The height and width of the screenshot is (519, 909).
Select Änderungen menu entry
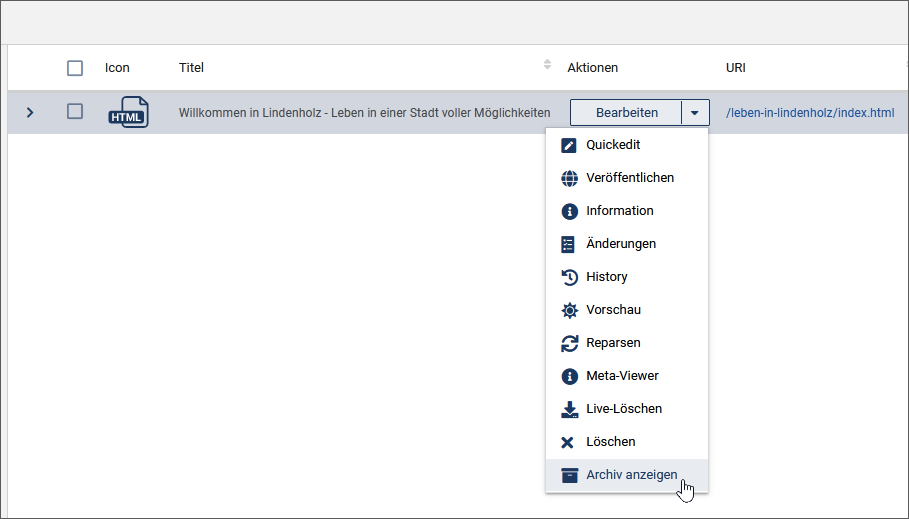click(627, 244)
